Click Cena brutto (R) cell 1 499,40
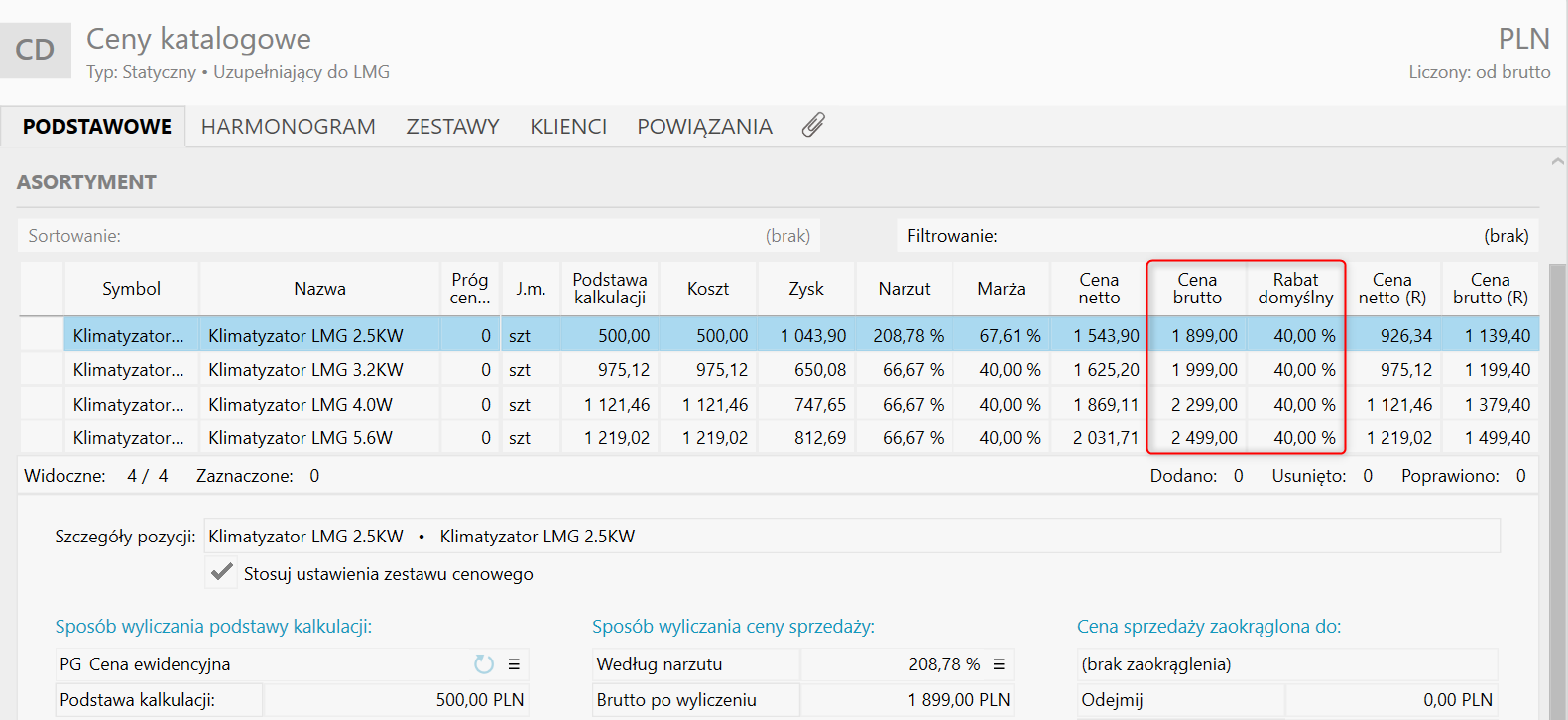Image resolution: width=1568 pixels, height=720 pixels. (x=1491, y=437)
